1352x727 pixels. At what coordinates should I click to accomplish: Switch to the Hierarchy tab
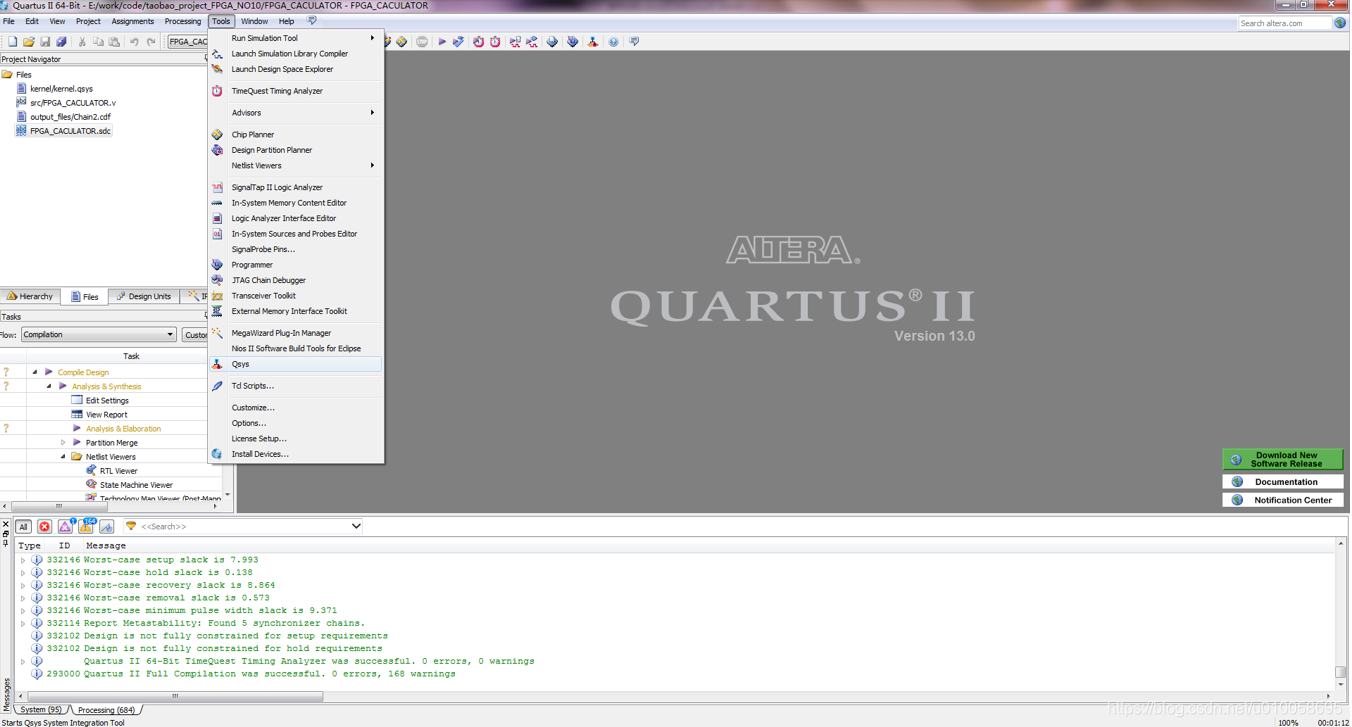click(30, 297)
